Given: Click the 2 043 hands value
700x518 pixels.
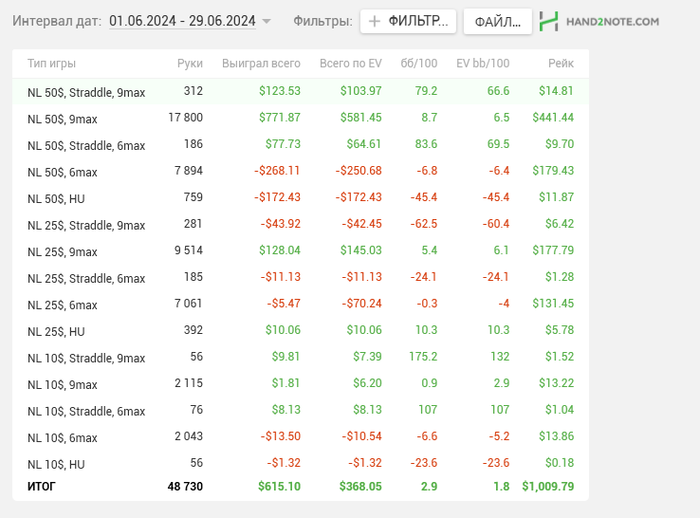Looking at the screenshot, I should tap(188, 436).
